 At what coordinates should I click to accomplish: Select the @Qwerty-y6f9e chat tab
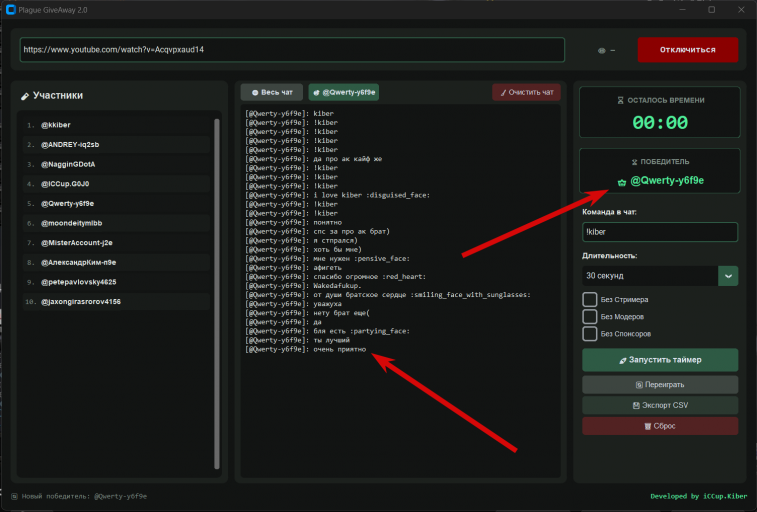(x=344, y=92)
